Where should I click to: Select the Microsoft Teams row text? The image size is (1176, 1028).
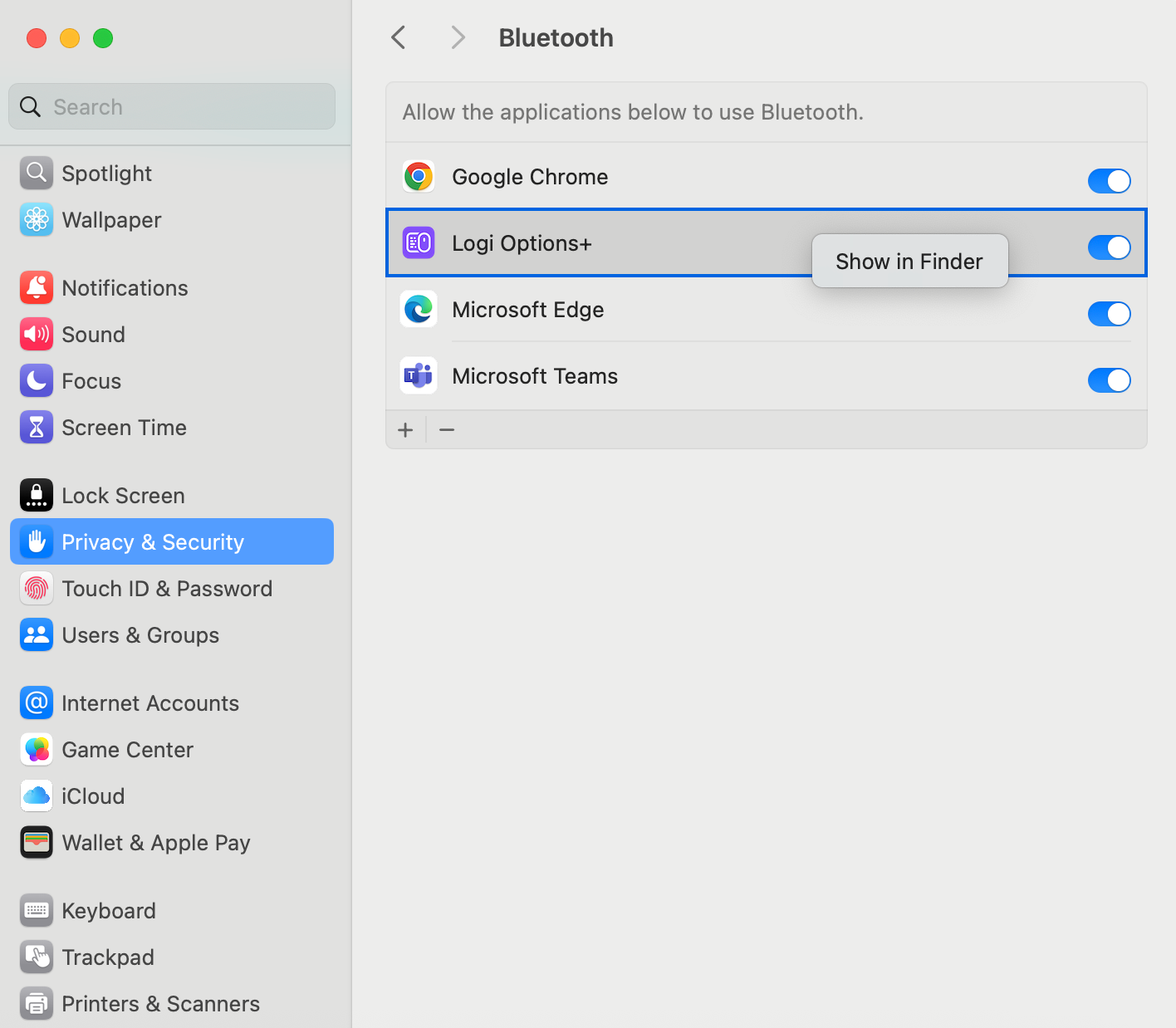[535, 376]
